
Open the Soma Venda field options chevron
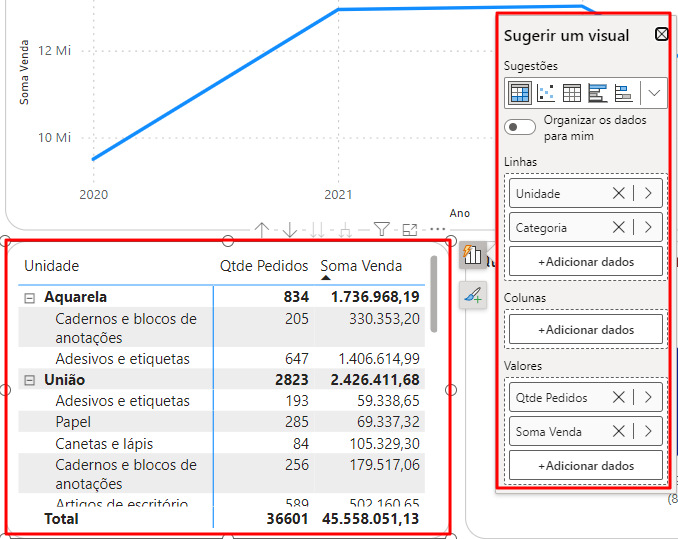[647, 431]
